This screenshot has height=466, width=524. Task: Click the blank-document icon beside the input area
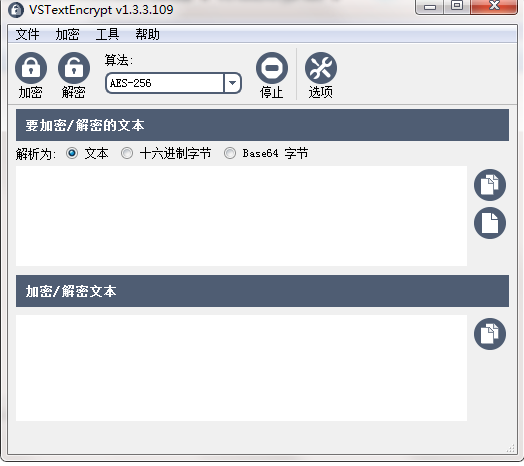tap(490, 223)
